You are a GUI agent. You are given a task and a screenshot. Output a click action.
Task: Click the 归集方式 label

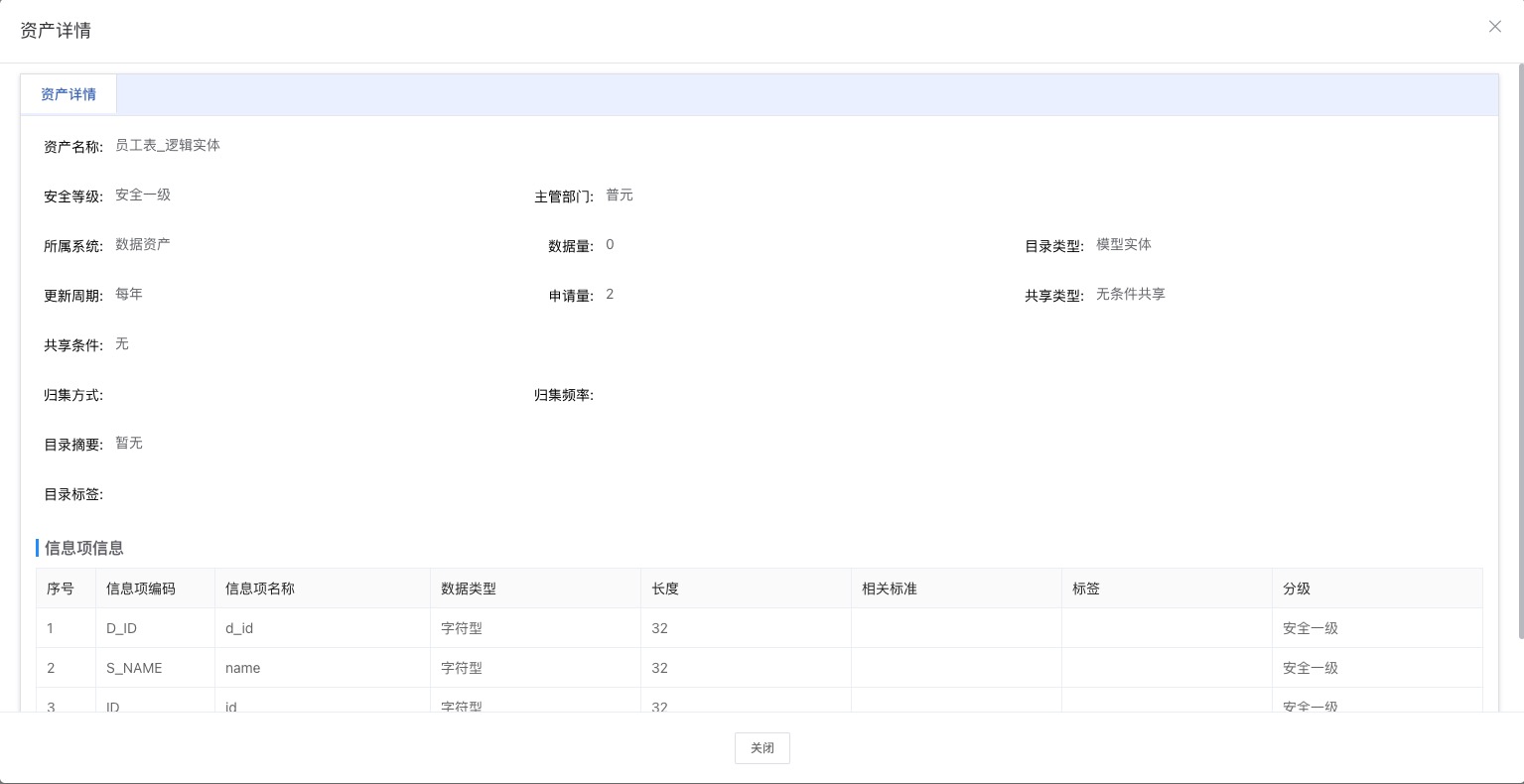tap(73, 395)
